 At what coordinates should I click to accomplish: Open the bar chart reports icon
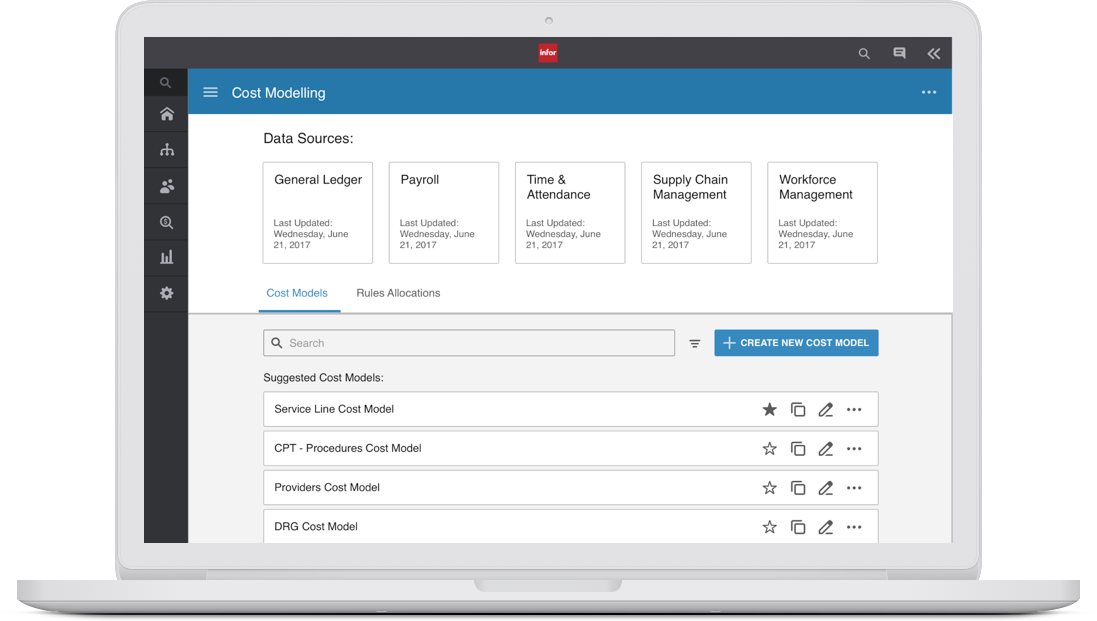click(167, 257)
